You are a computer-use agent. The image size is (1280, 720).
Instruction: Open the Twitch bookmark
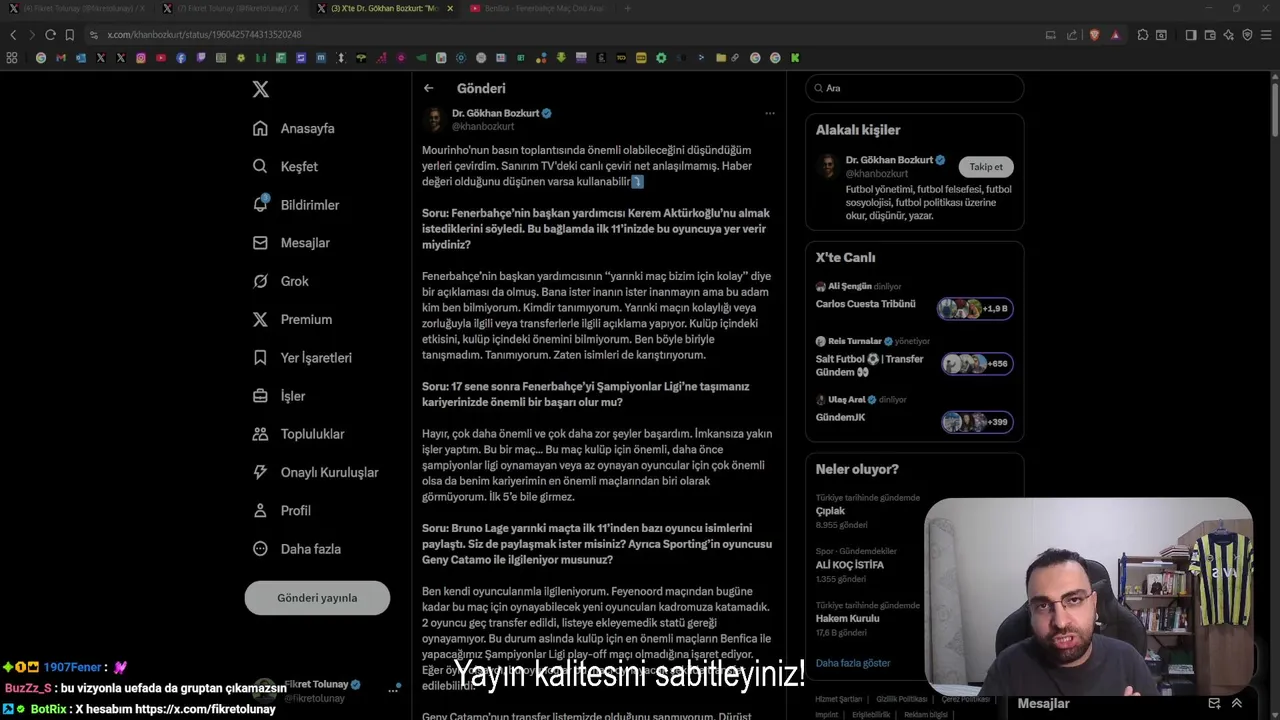[x=201, y=58]
